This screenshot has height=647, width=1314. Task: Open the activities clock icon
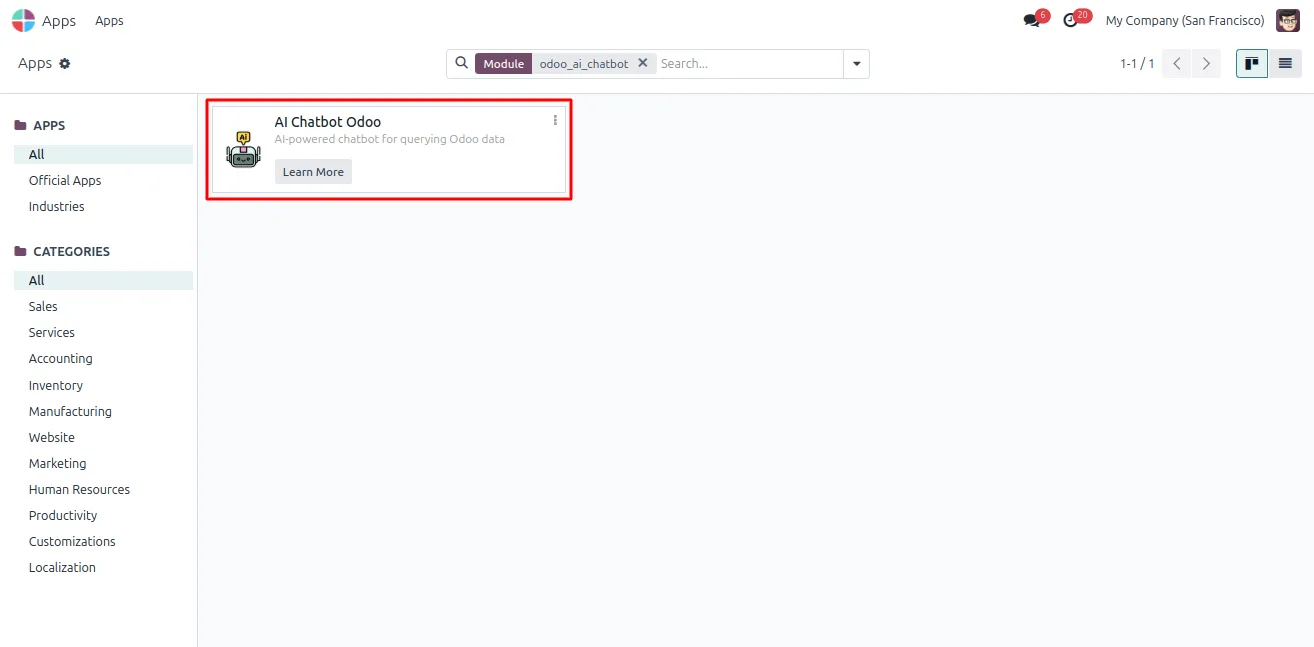(x=1071, y=20)
